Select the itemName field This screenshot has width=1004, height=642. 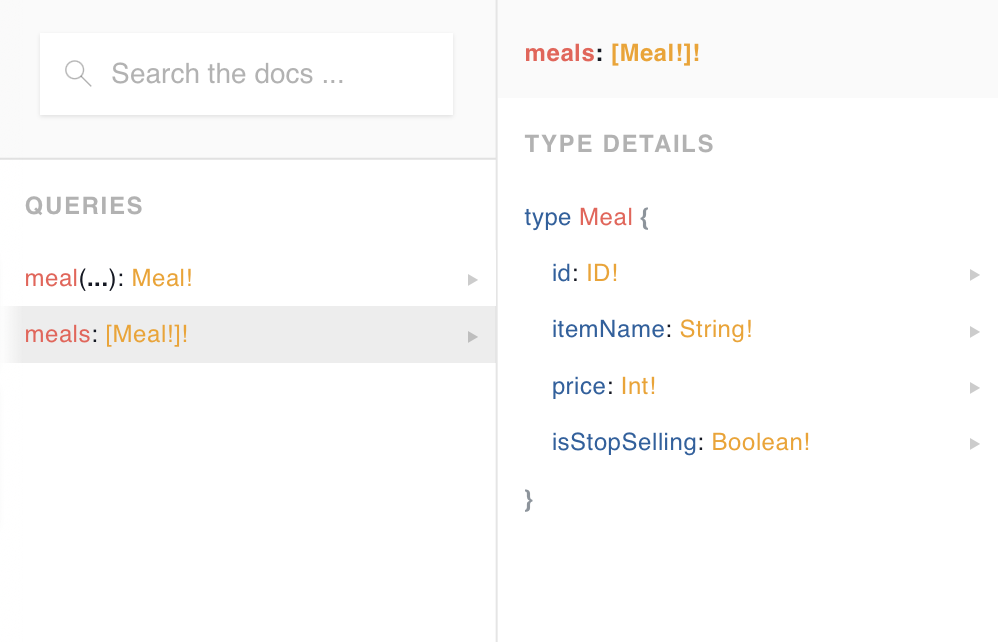[608, 329]
